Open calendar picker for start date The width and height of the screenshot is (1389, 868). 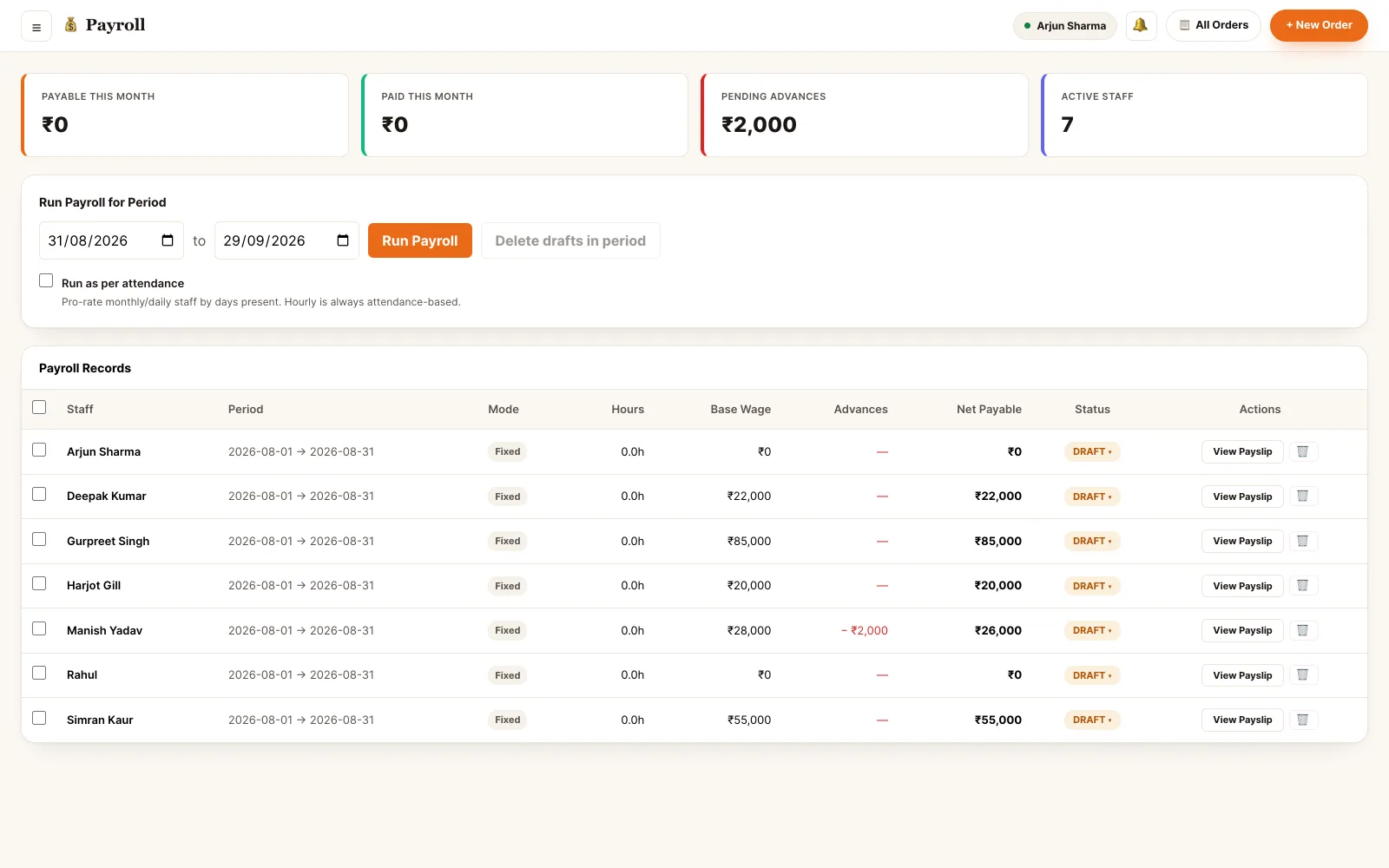coord(168,240)
